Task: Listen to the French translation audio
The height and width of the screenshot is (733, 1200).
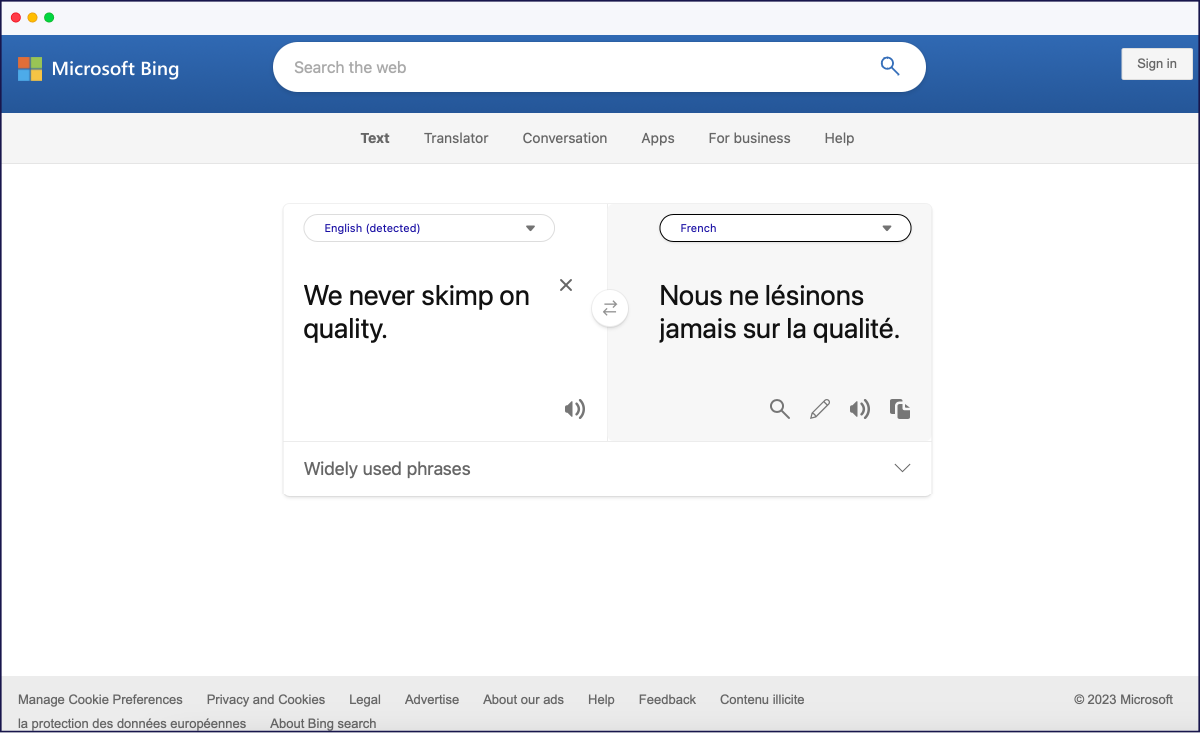Action: coord(859,409)
